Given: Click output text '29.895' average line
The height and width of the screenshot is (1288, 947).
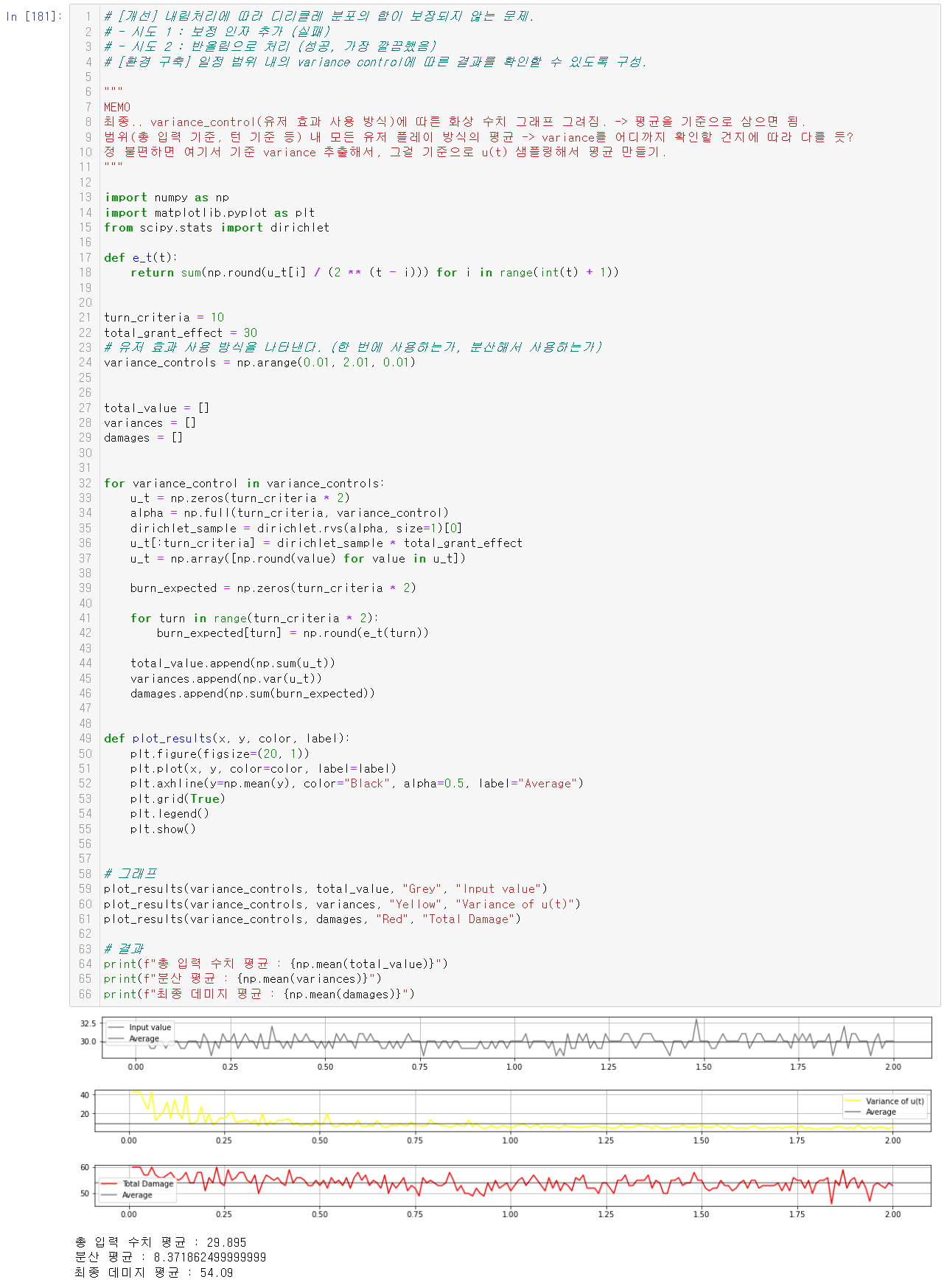Looking at the screenshot, I should pos(161,1243).
